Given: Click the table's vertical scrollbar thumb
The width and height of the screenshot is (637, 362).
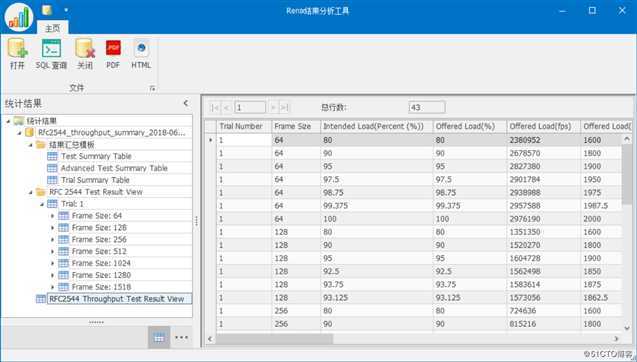Looking at the screenshot, I should click(x=627, y=174).
